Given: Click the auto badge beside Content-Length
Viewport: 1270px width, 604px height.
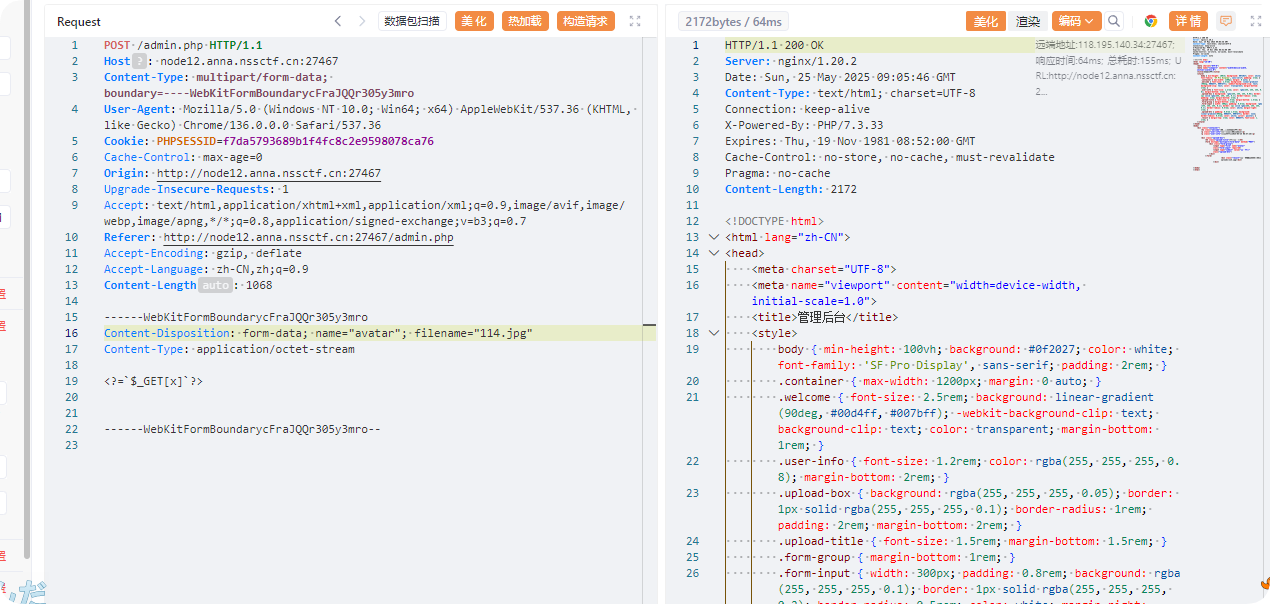Looking at the screenshot, I should [x=214, y=286].
